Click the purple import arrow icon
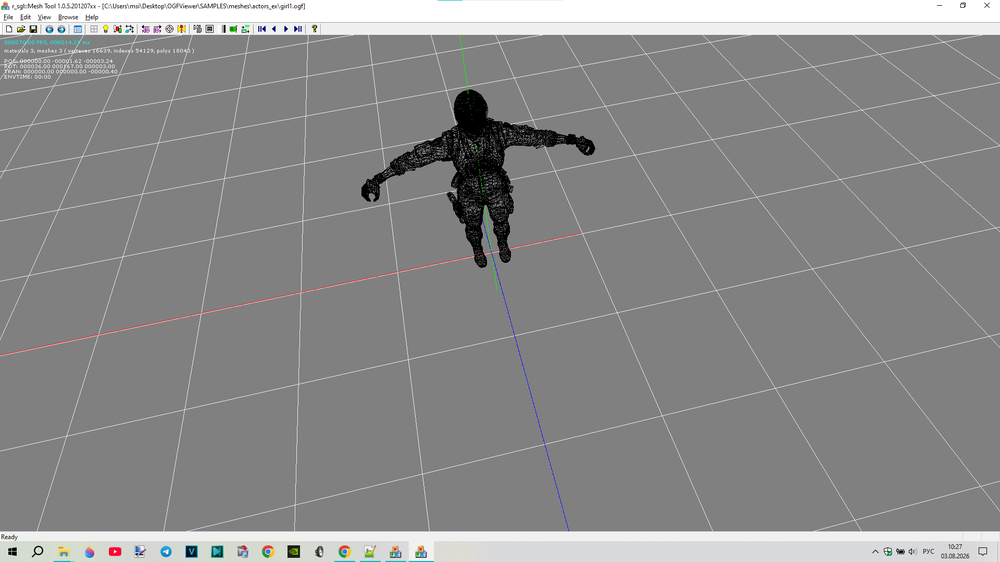The image size is (1000, 562). (x=145, y=29)
